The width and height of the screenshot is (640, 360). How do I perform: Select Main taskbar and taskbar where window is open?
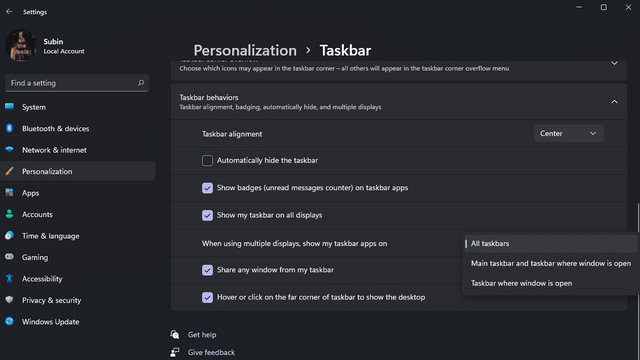pos(551,263)
